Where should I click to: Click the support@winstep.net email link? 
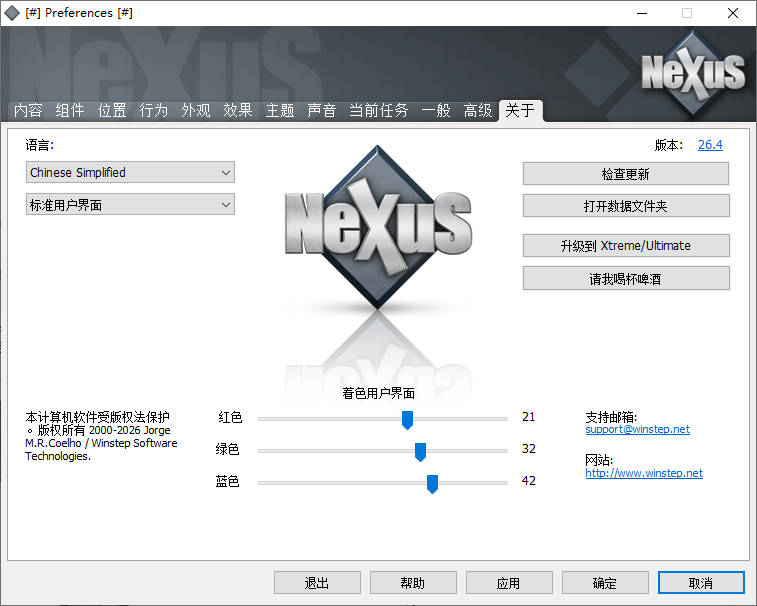click(x=637, y=429)
